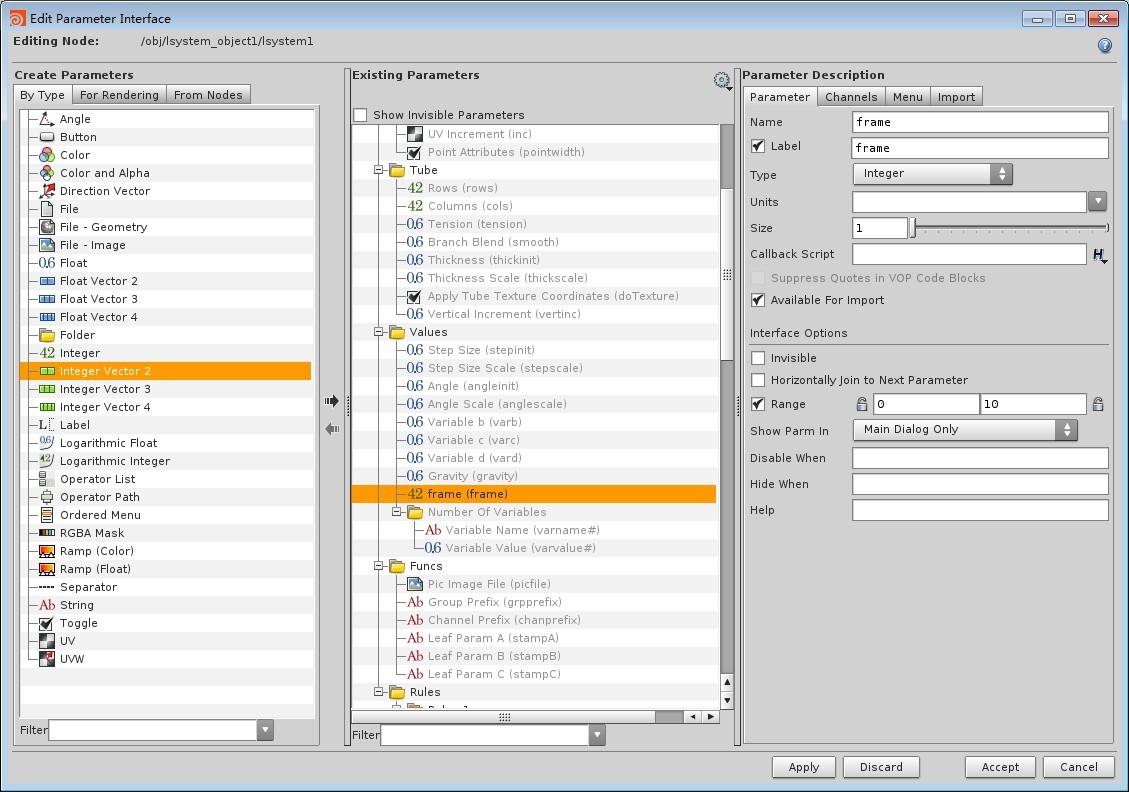
Task: Select the Integer Vector 3 icon
Action: pos(47,389)
